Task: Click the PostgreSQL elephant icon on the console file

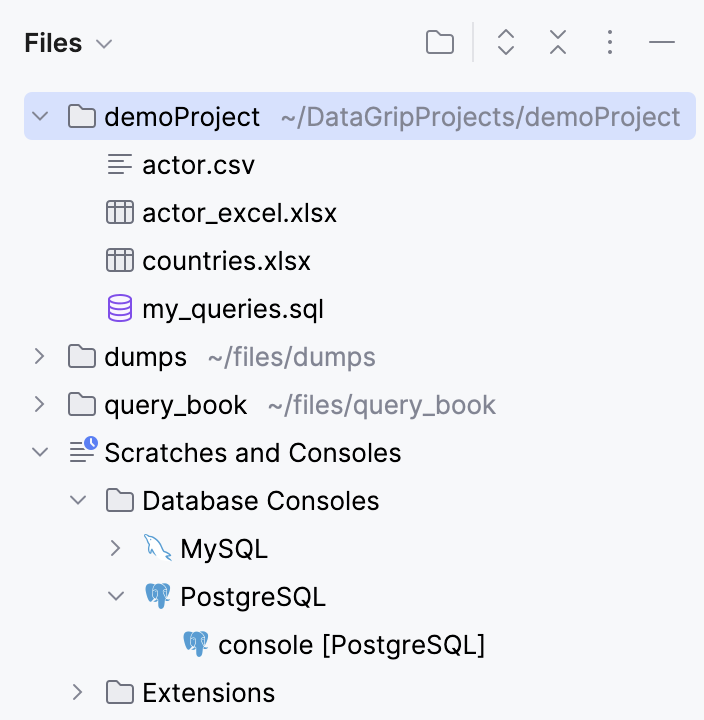Action: pos(196,644)
